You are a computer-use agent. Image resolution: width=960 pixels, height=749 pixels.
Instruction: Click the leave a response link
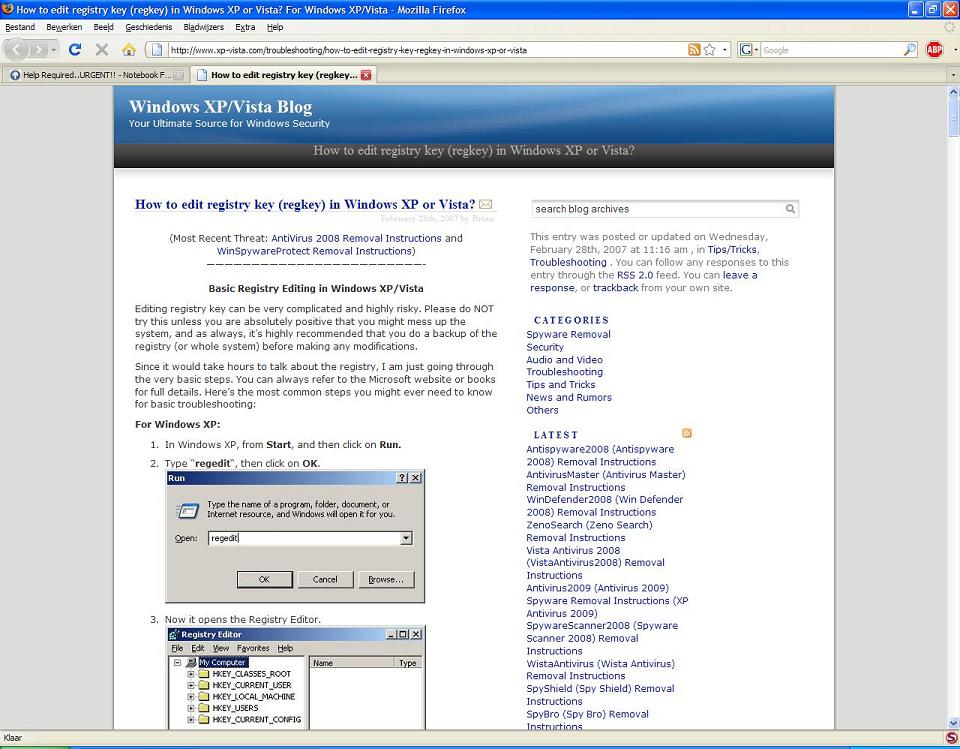pyautogui.click(x=643, y=282)
